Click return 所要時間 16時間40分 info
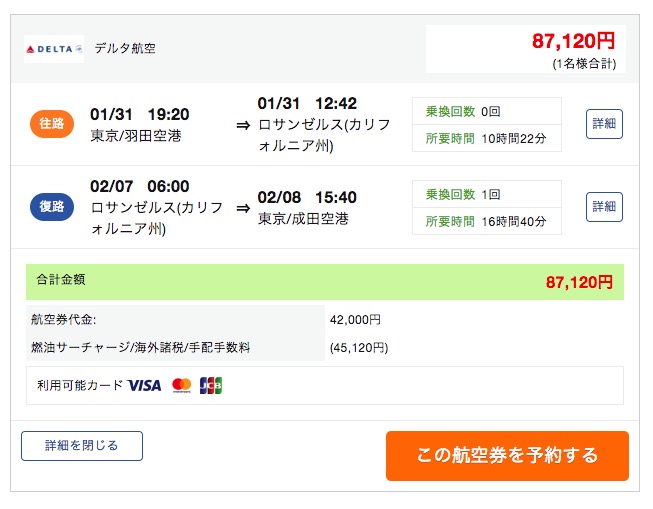The width and height of the screenshot is (653, 509). click(486, 221)
